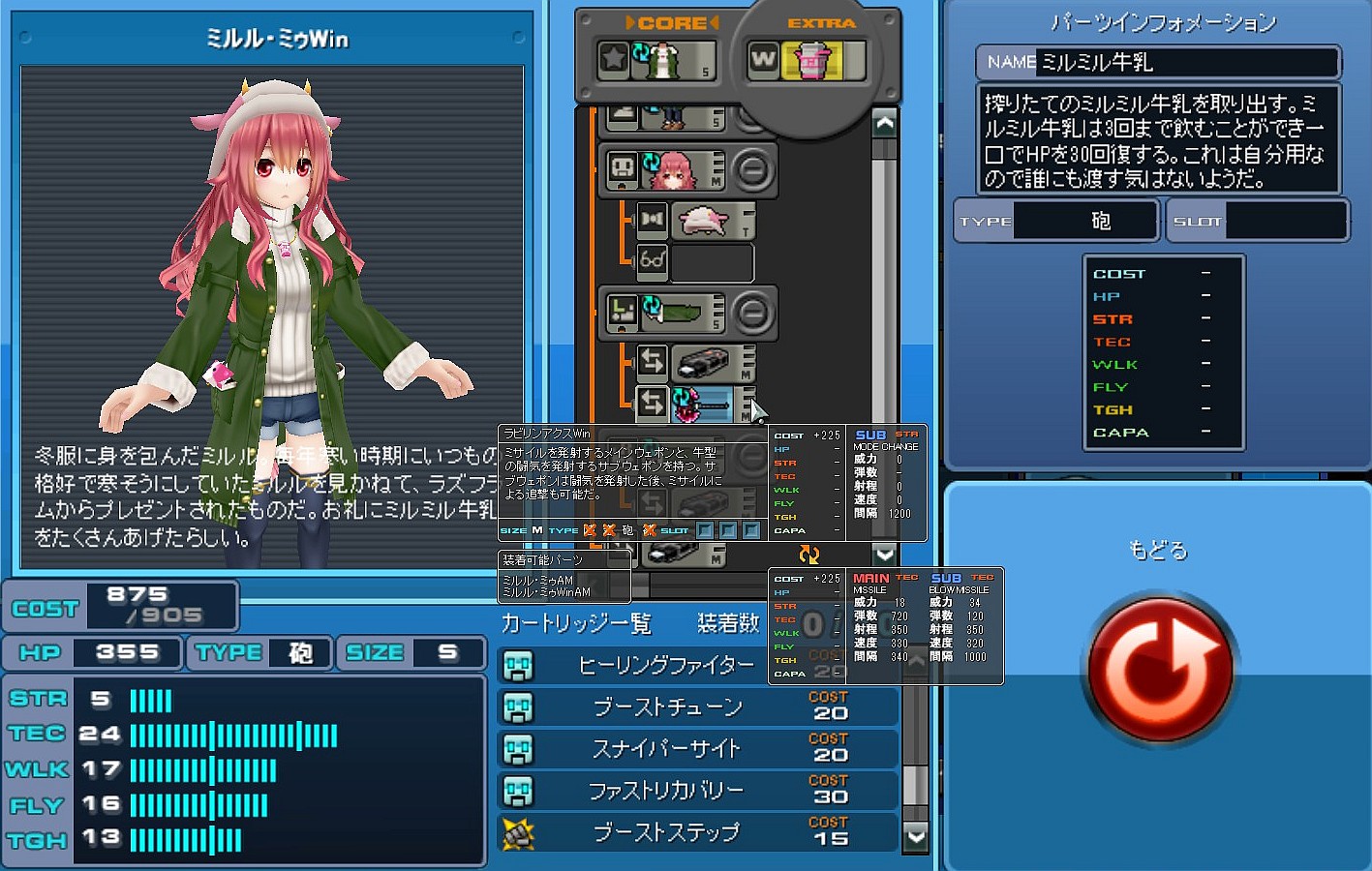Select the milk carton item in EXTRA slot
Image resolution: width=1372 pixels, height=871 pixels.
pyautogui.click(x=811, y=61)
